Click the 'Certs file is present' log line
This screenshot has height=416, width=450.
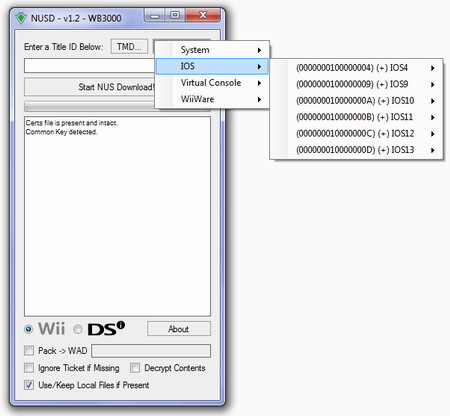pos(72,123)
